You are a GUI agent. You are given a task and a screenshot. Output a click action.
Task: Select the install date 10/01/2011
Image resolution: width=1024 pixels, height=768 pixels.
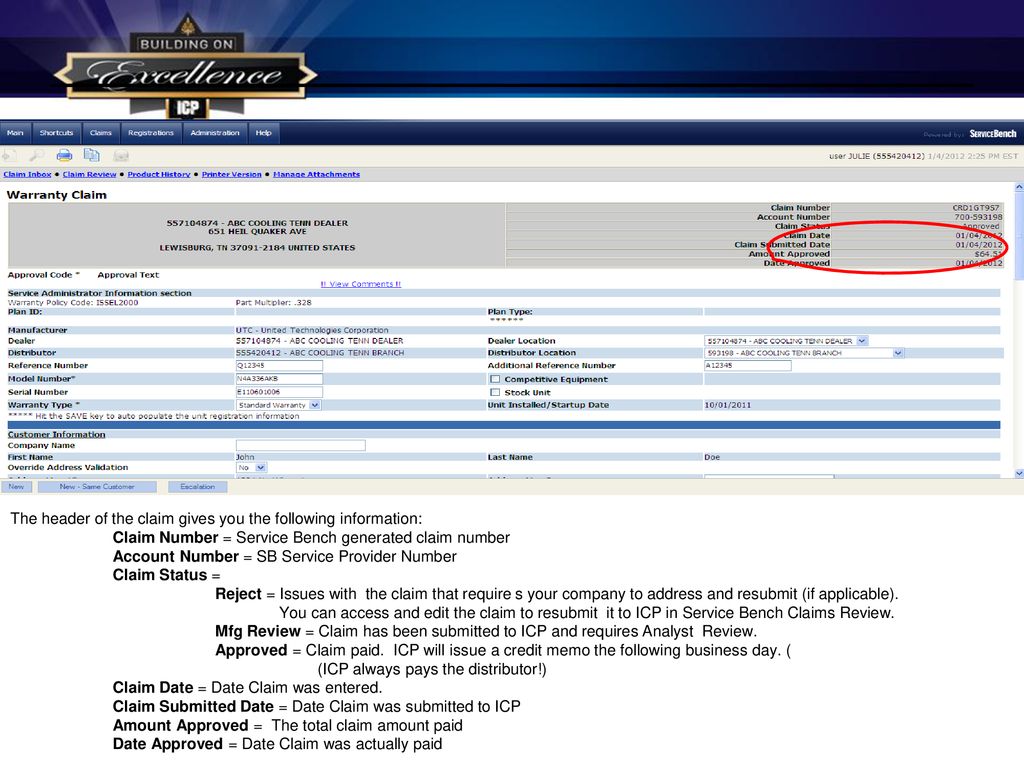[x=728, y=405]
